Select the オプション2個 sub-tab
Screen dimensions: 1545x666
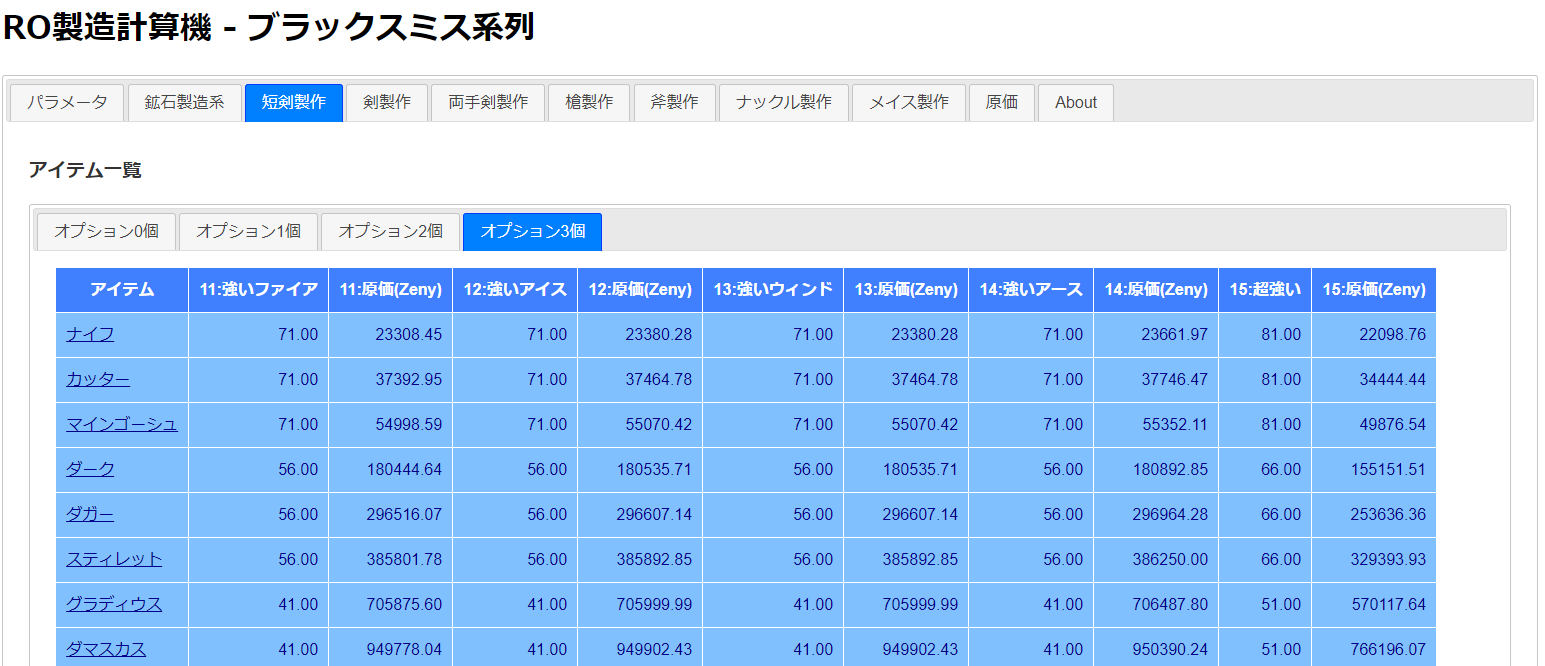pos(390,231)
